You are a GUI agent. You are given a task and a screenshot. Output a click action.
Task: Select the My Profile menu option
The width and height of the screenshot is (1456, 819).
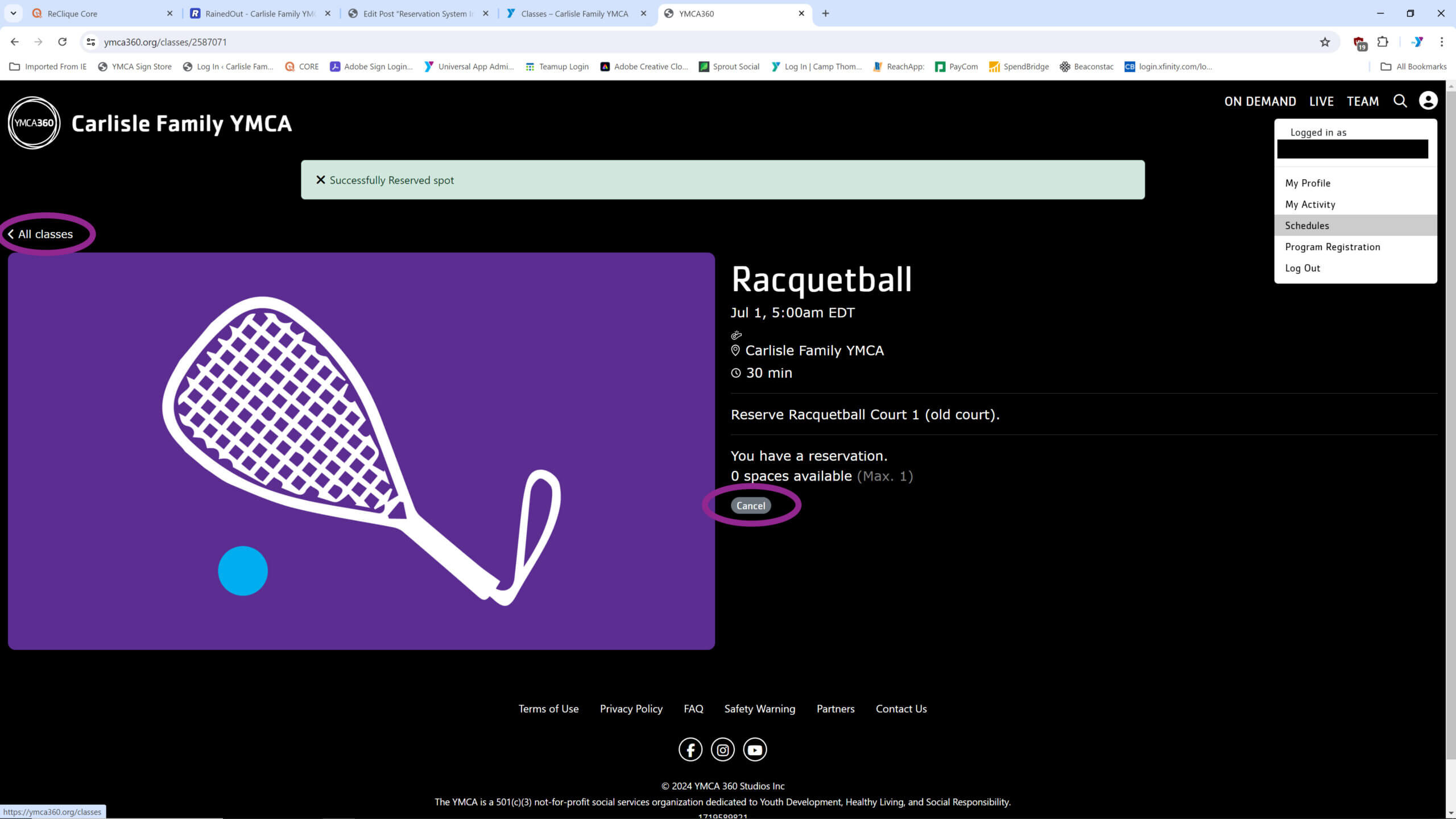point(1307,183)
